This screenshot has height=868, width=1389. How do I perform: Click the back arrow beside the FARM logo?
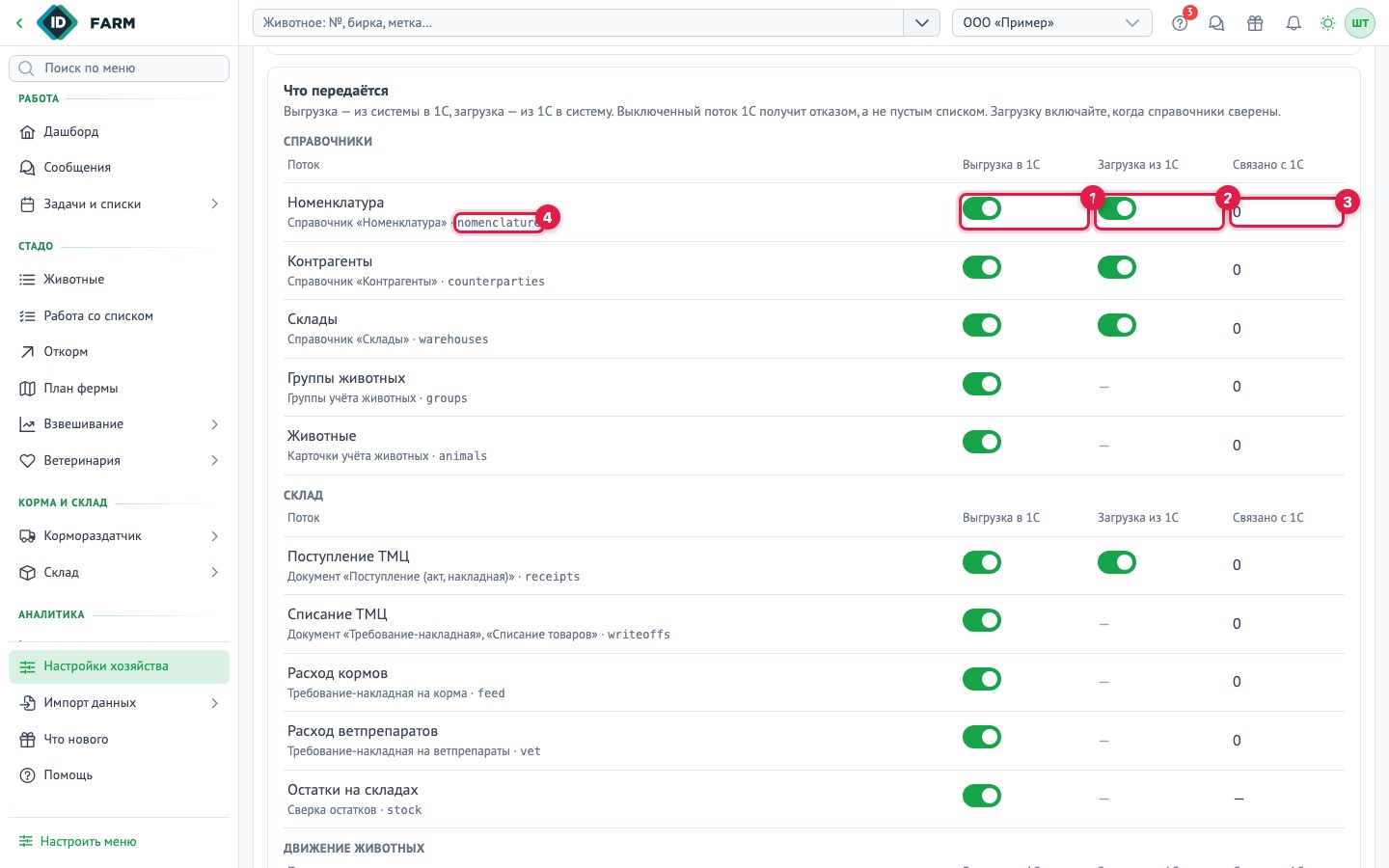tap(19, 23)
